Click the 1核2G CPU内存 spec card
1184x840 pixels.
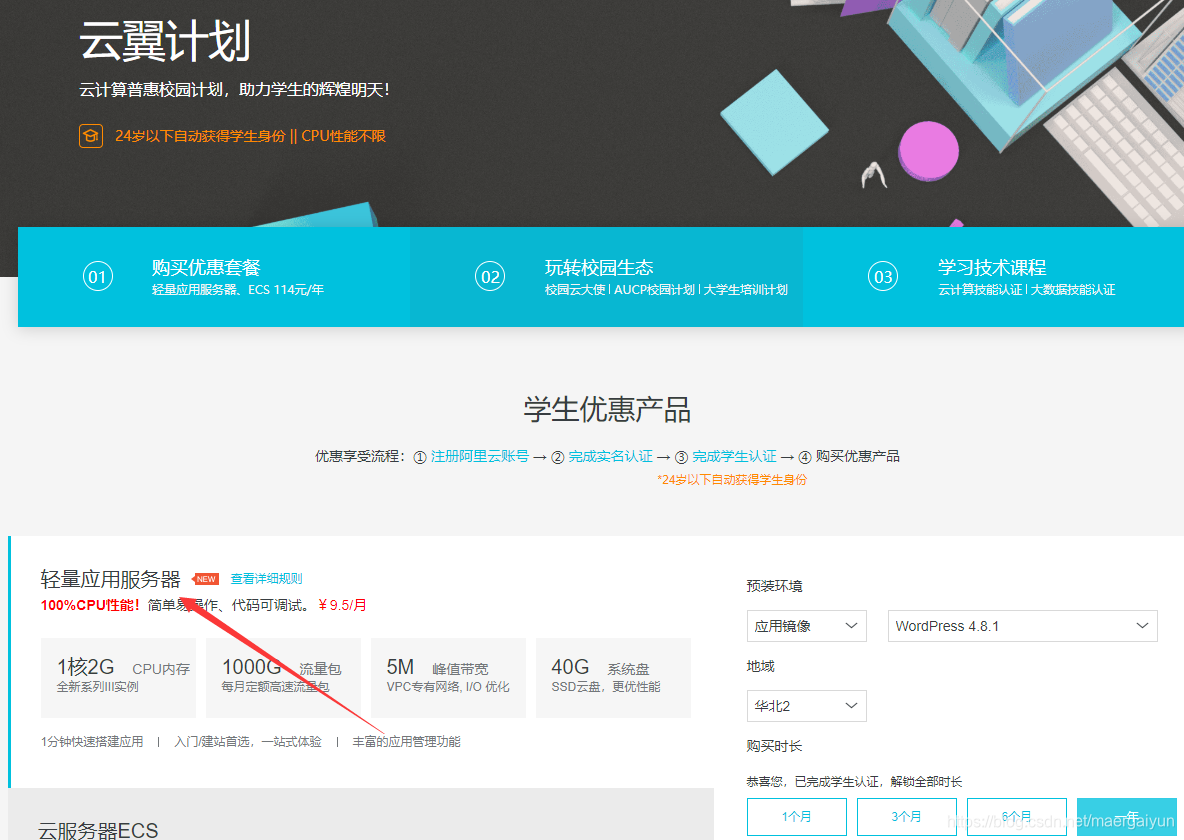pos(119,678)
